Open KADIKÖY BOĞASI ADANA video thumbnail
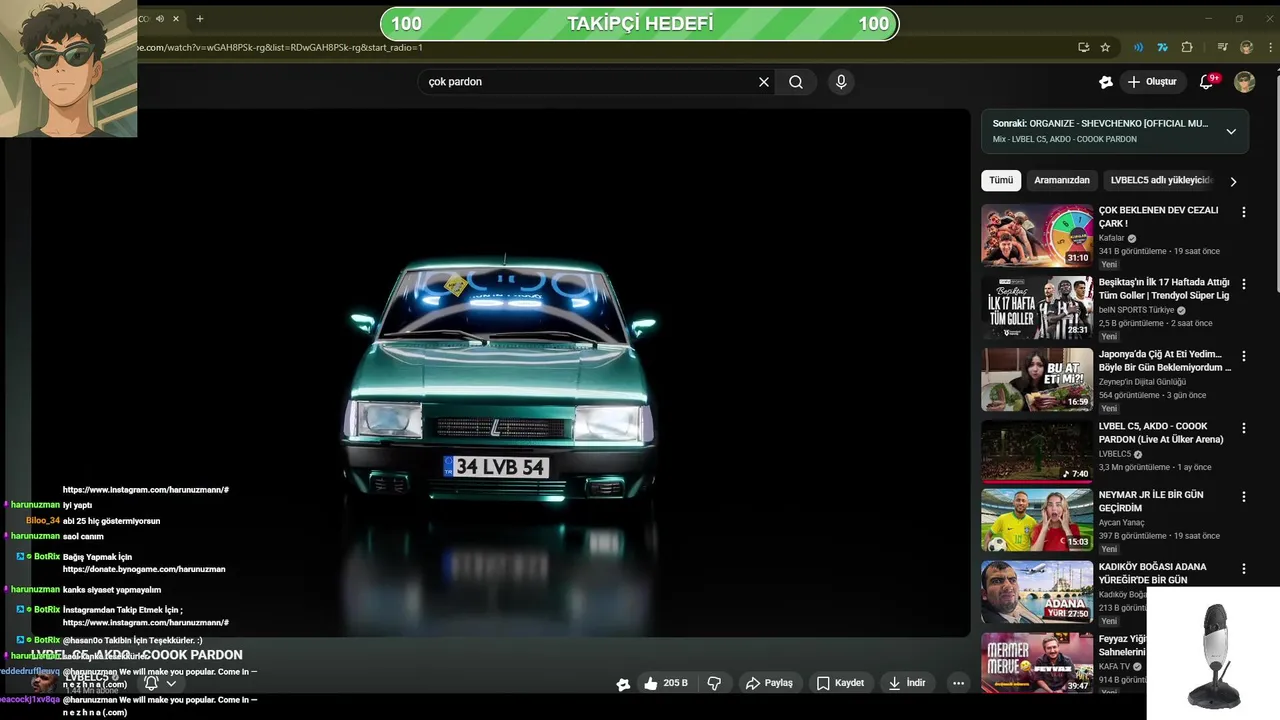Screen dimensions: 1280x720 click(x=1037, y=592)
